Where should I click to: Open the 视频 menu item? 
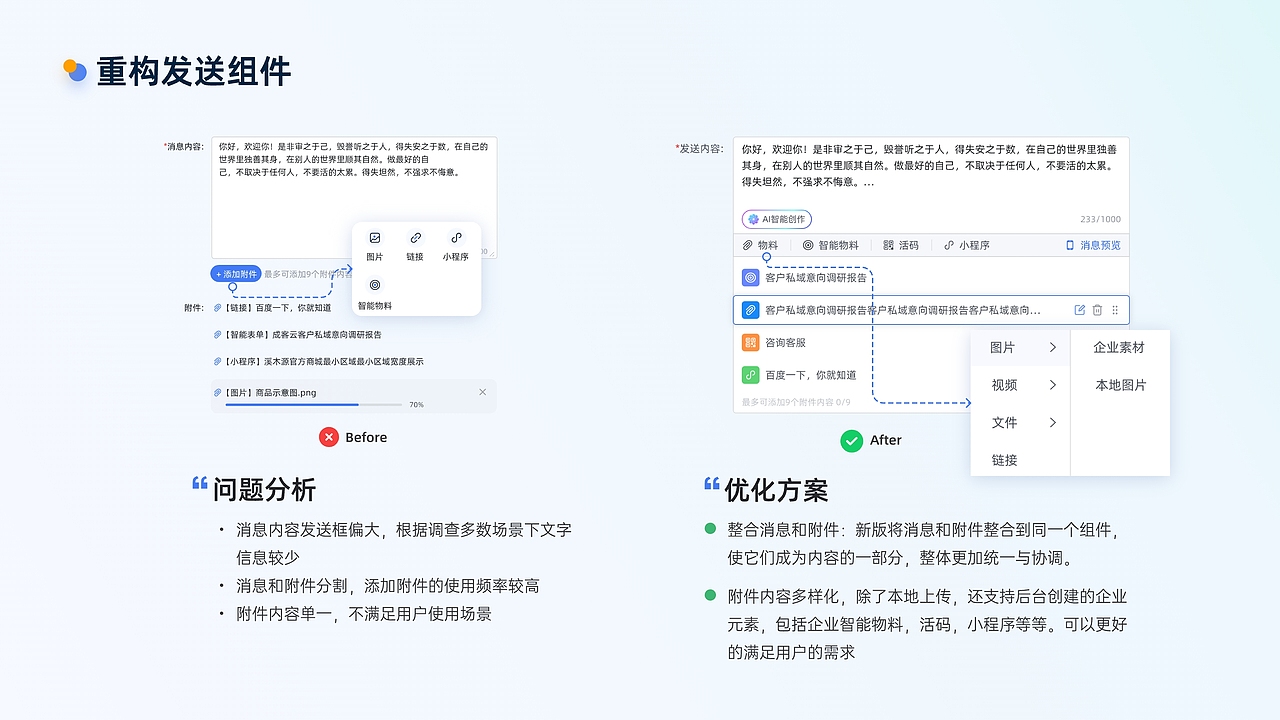[1021, 385]
